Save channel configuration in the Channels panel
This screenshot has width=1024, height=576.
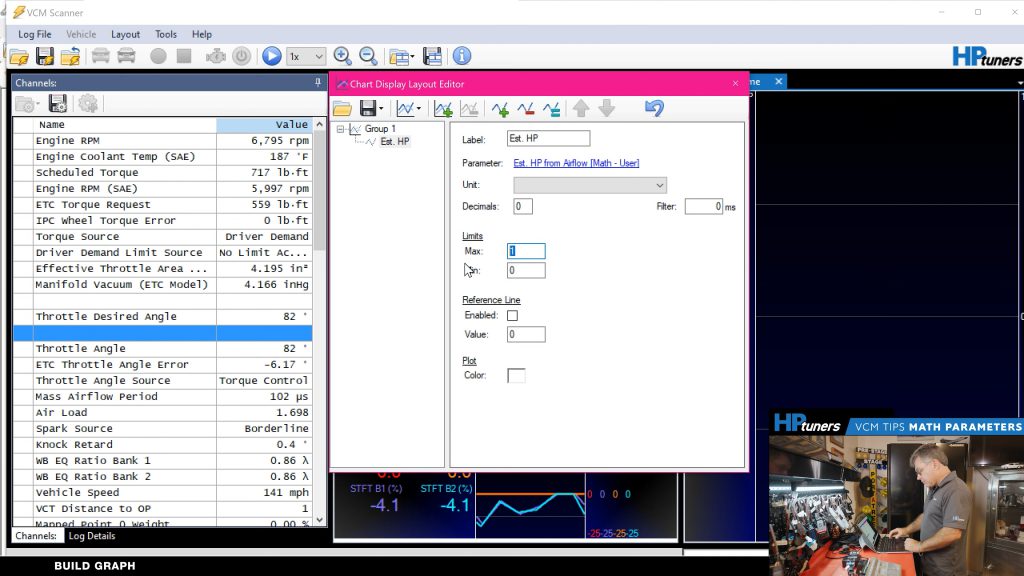pos(57,103)
